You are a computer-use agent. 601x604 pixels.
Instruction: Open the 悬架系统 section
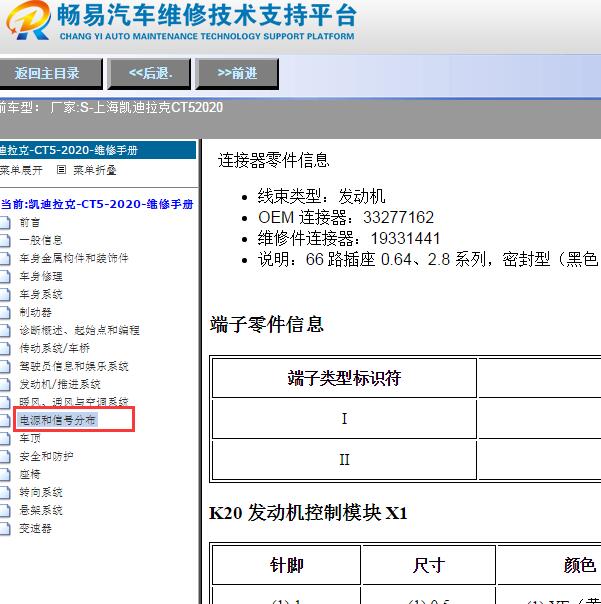pos(41,510)
